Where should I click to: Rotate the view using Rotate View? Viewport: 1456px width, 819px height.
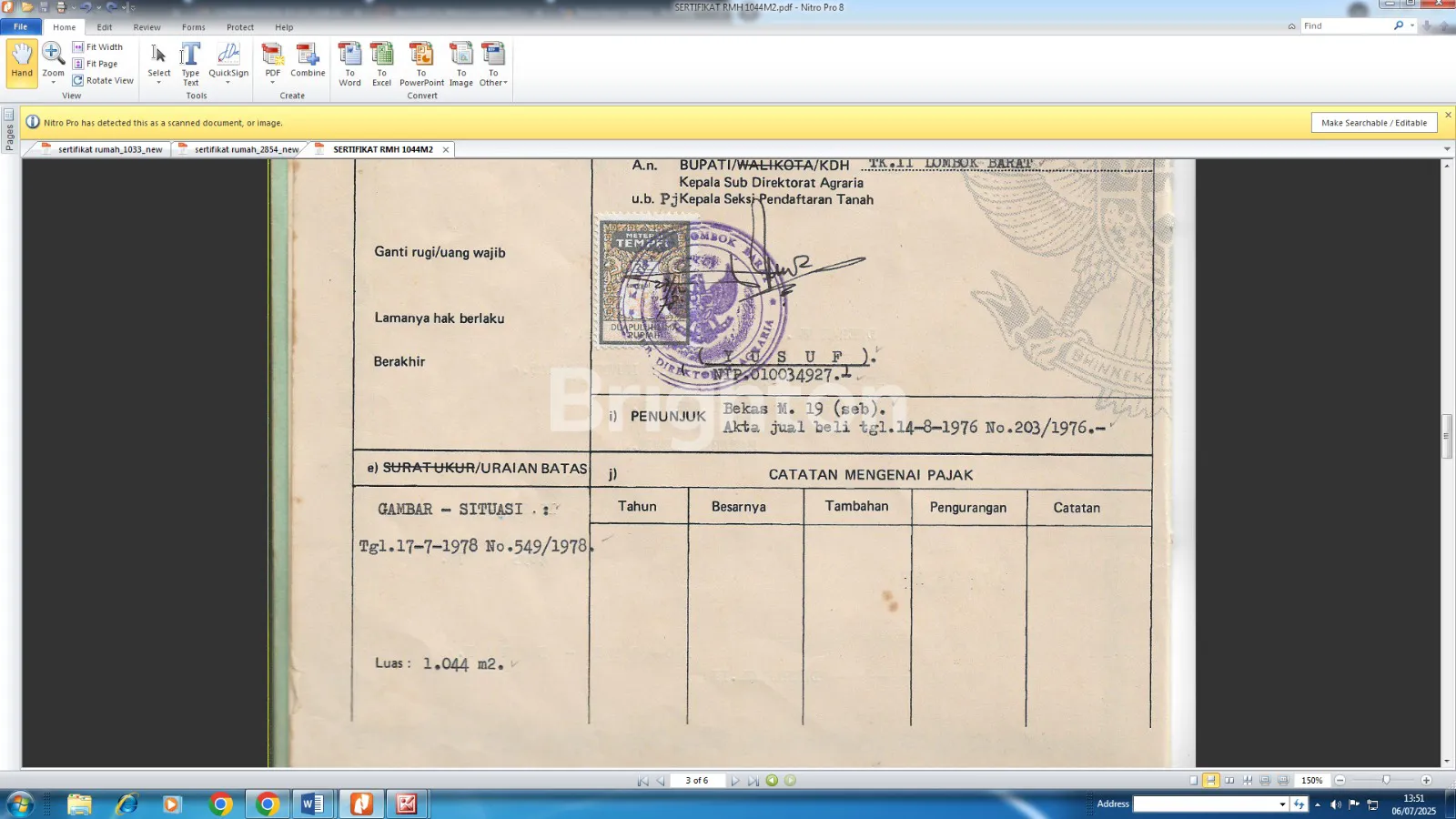pyautogui.click(x=103, y=81)
